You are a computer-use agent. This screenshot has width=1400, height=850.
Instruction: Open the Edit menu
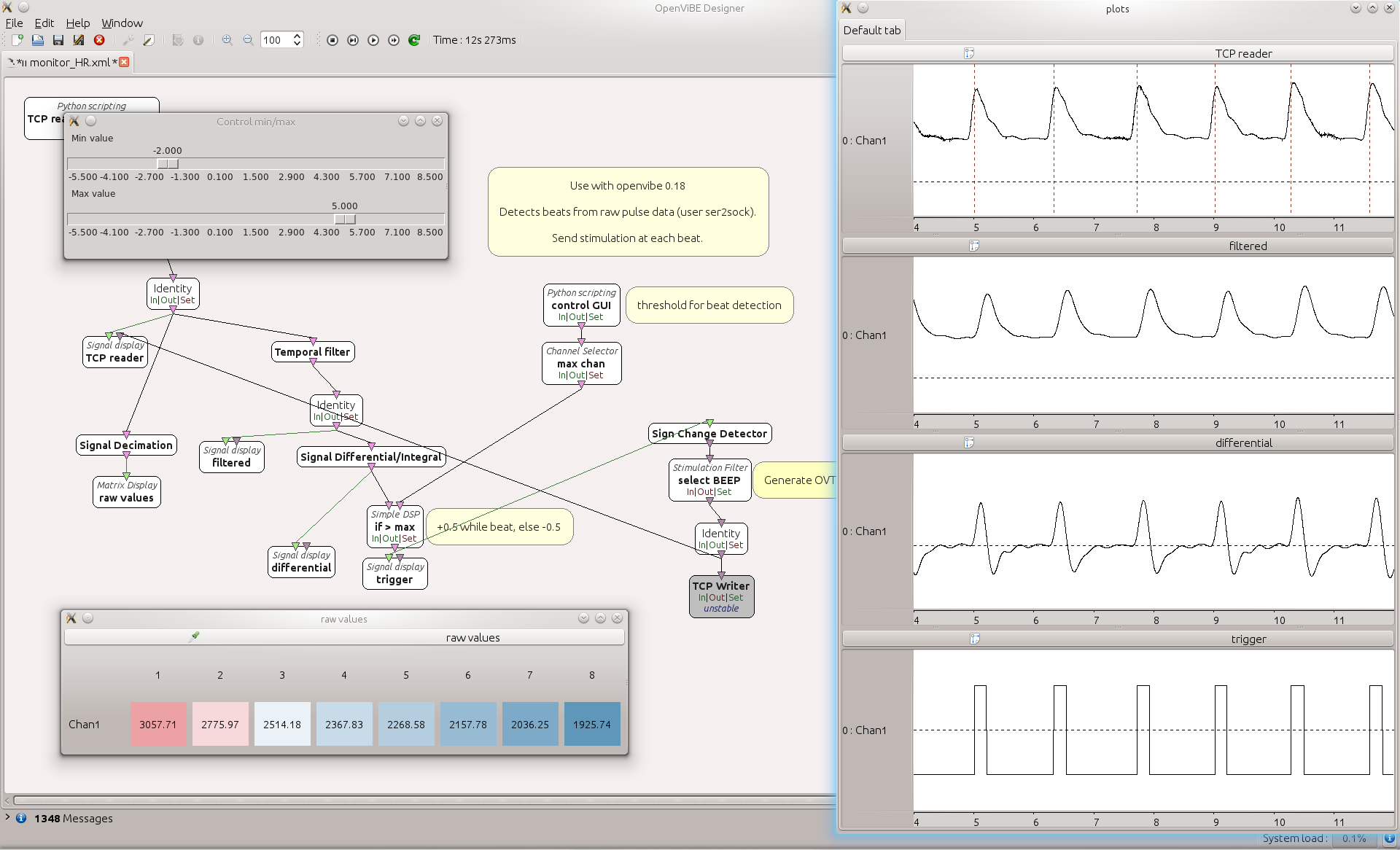tap(44, 23)
